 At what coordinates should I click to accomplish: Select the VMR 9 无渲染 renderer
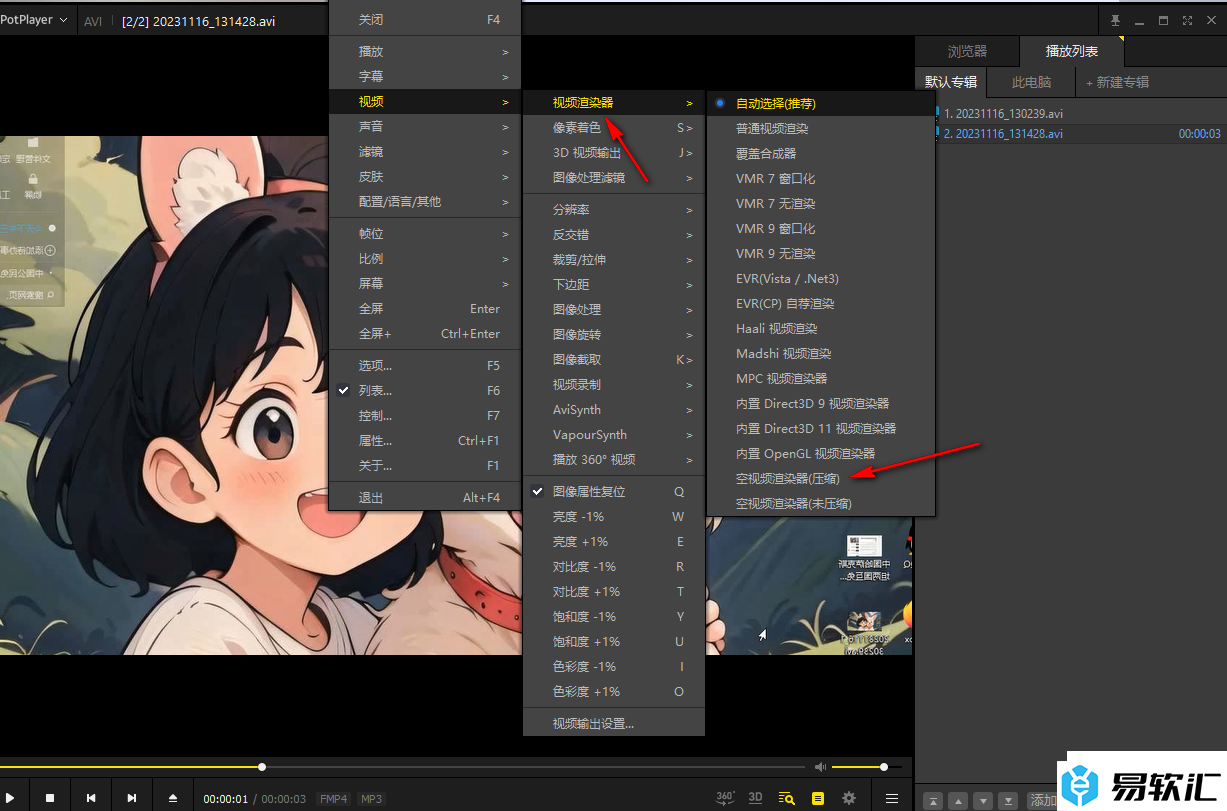tap(821, 253)
